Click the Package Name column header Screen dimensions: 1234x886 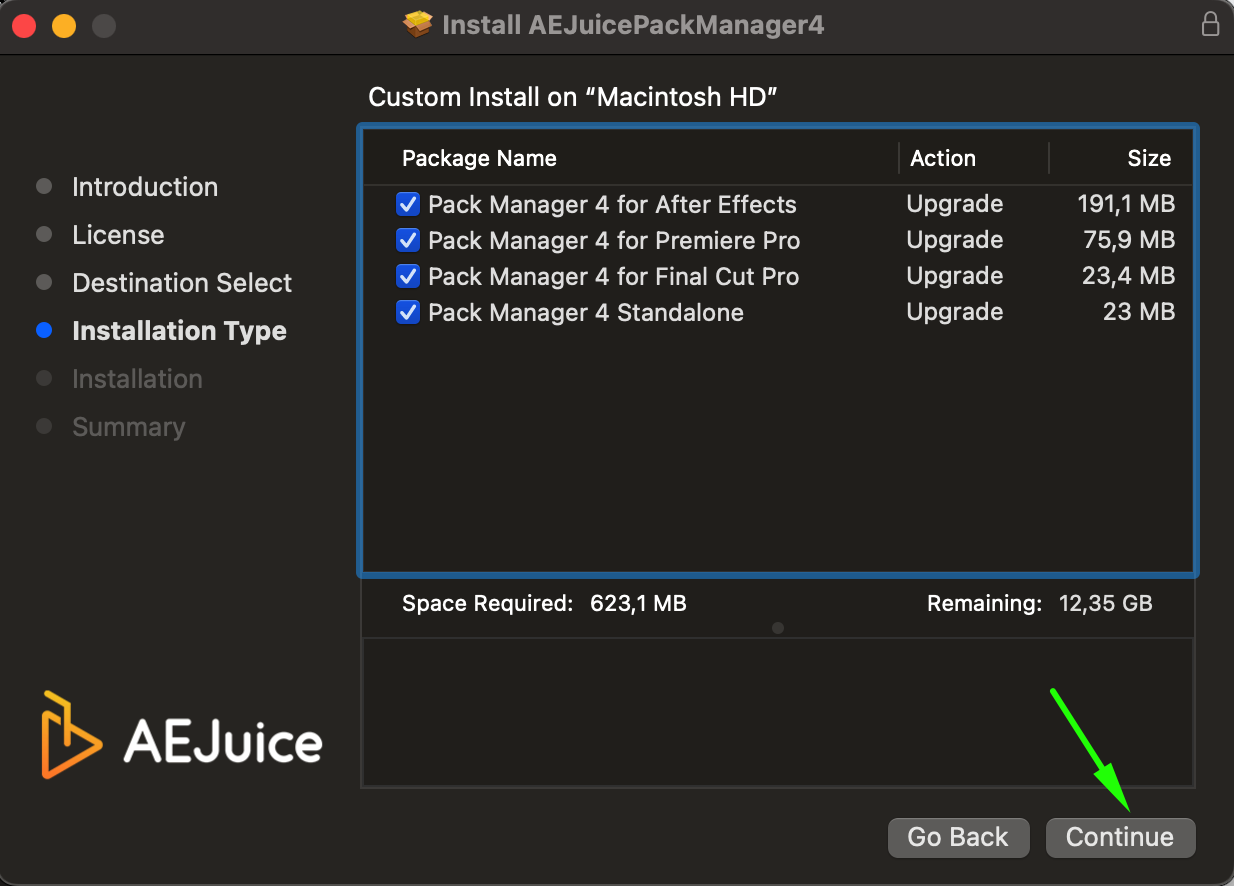point(479,159)
